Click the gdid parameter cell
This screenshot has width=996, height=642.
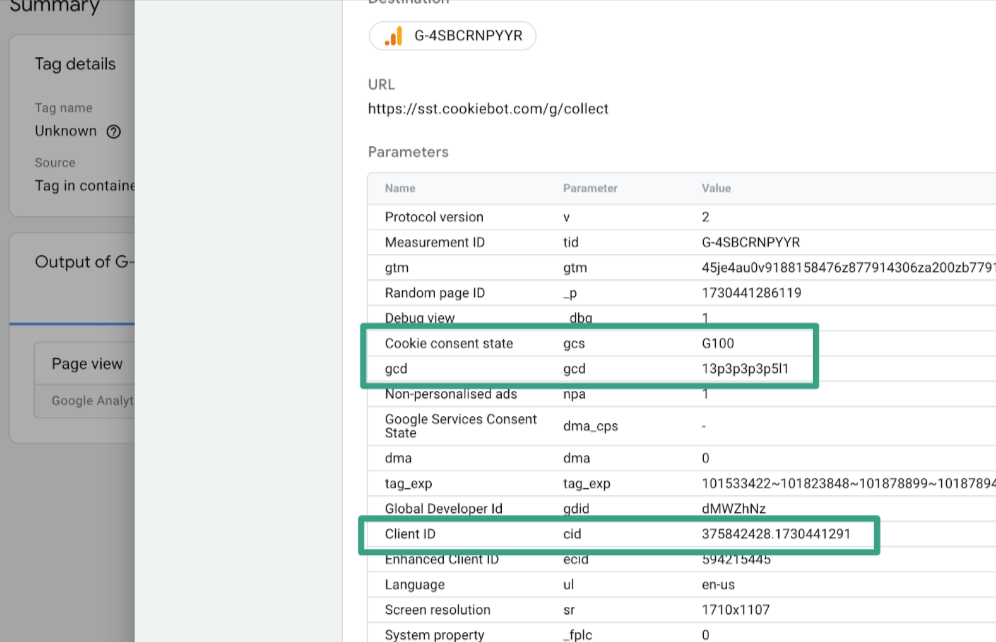tap(576, 509)
